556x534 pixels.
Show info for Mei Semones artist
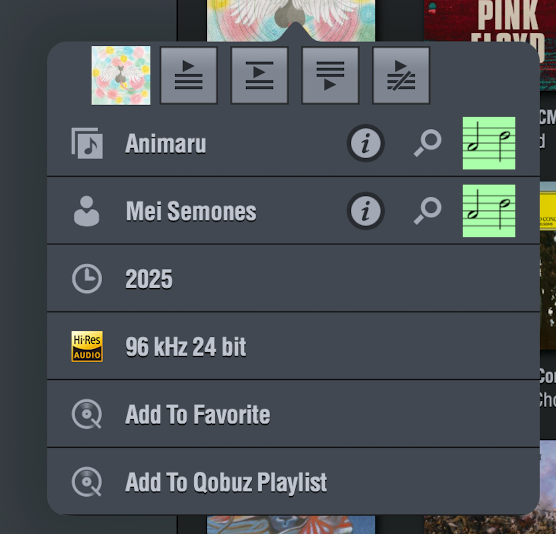[366, 211]
